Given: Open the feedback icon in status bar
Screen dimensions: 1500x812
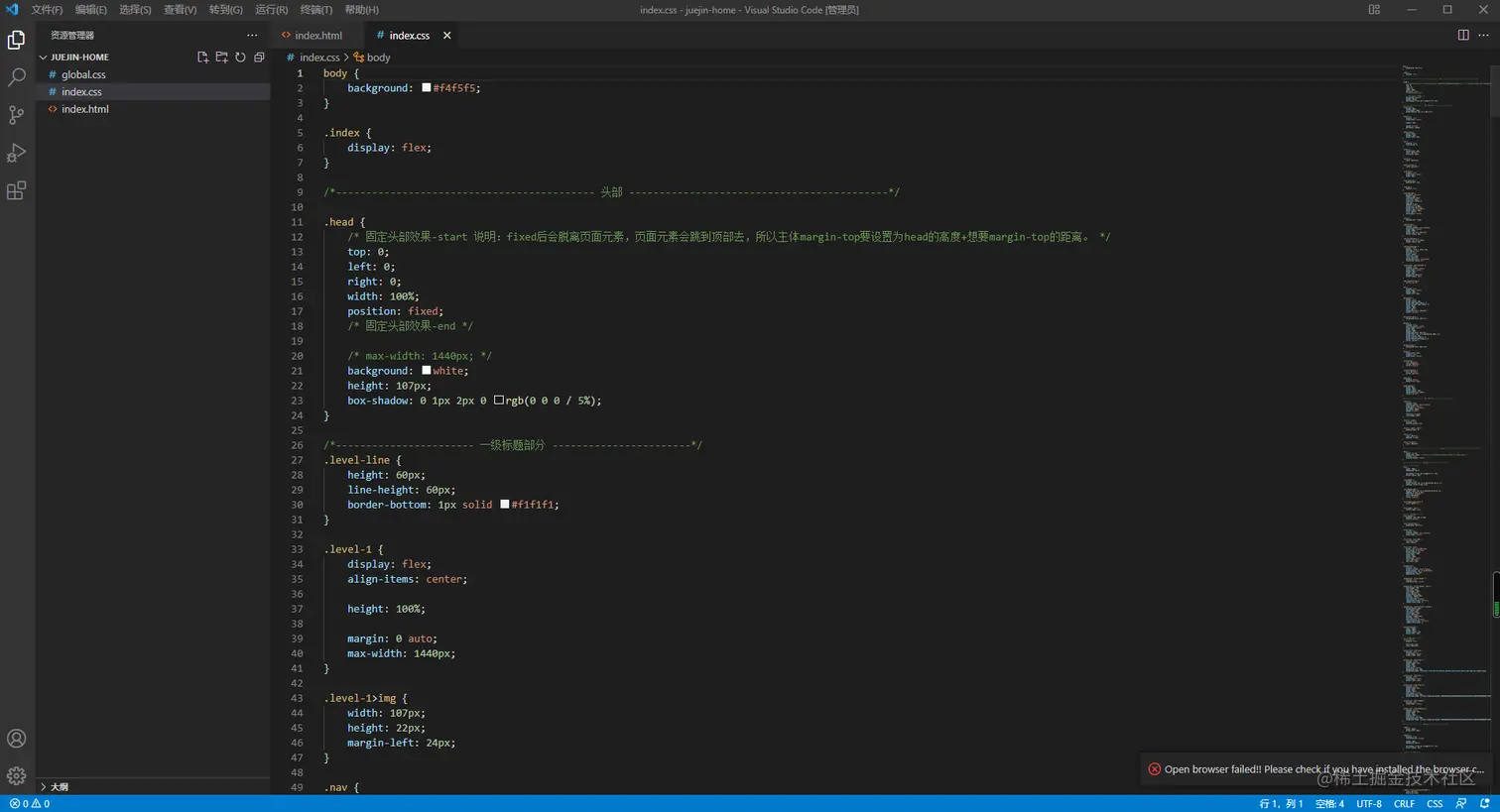Looking at the screenshot, I should 1461,804.
